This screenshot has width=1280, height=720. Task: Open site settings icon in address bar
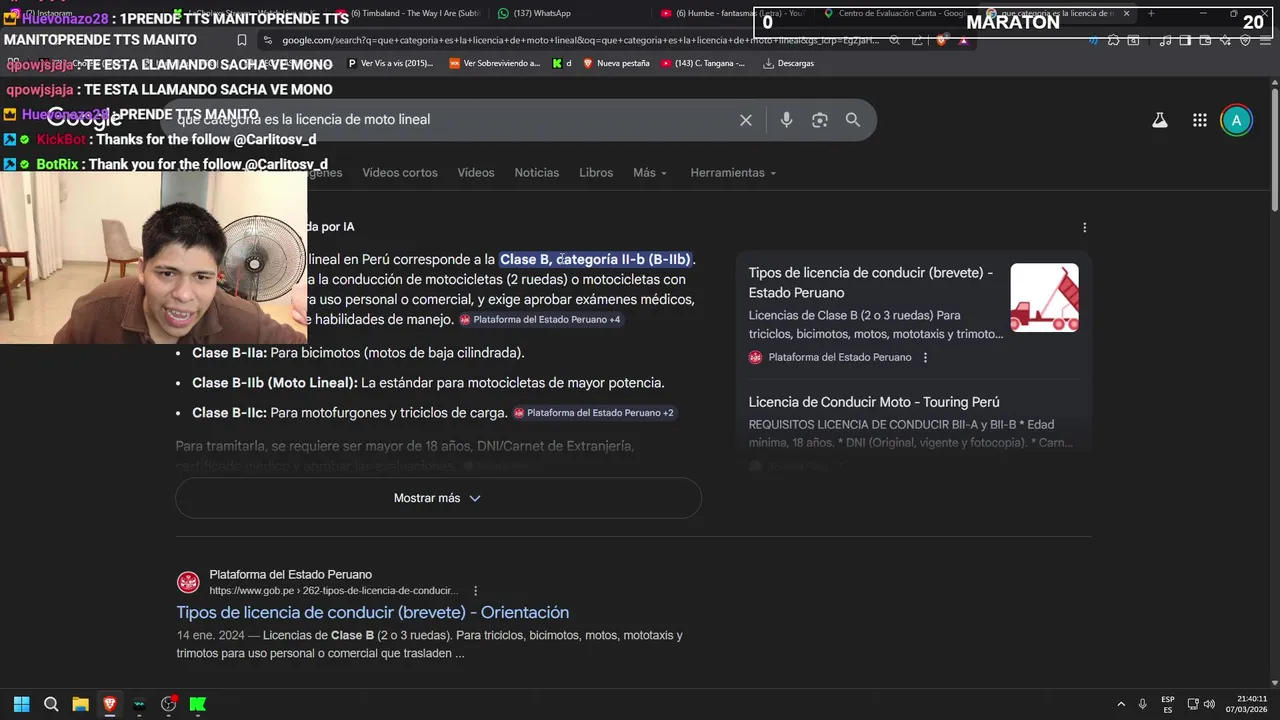(x=268, y=40)
